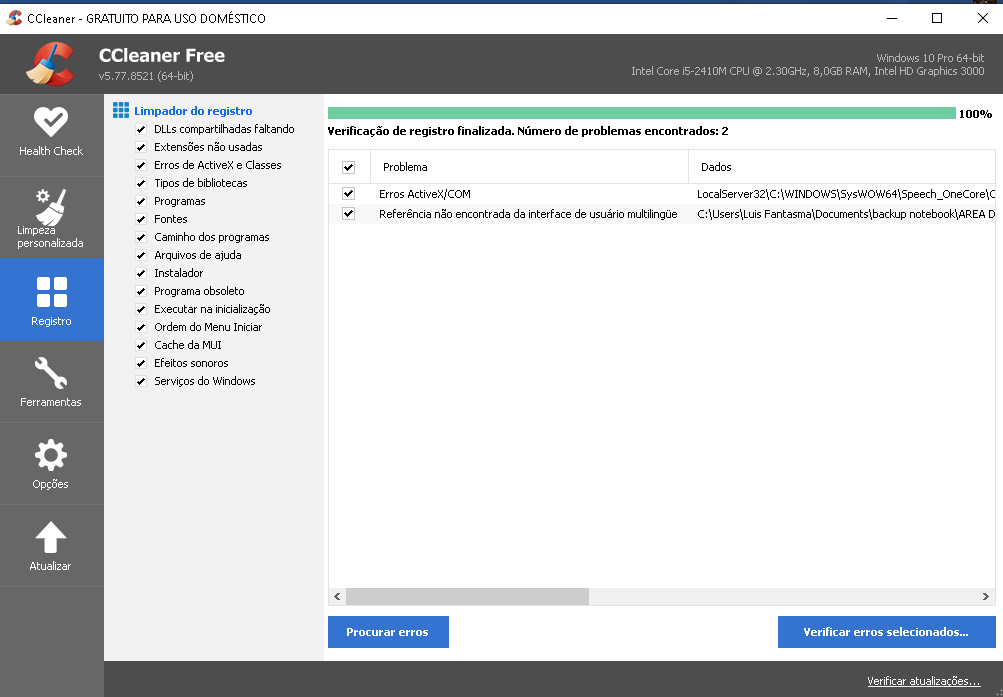Open the Verificar atualizações link

(x=923, y=681)
